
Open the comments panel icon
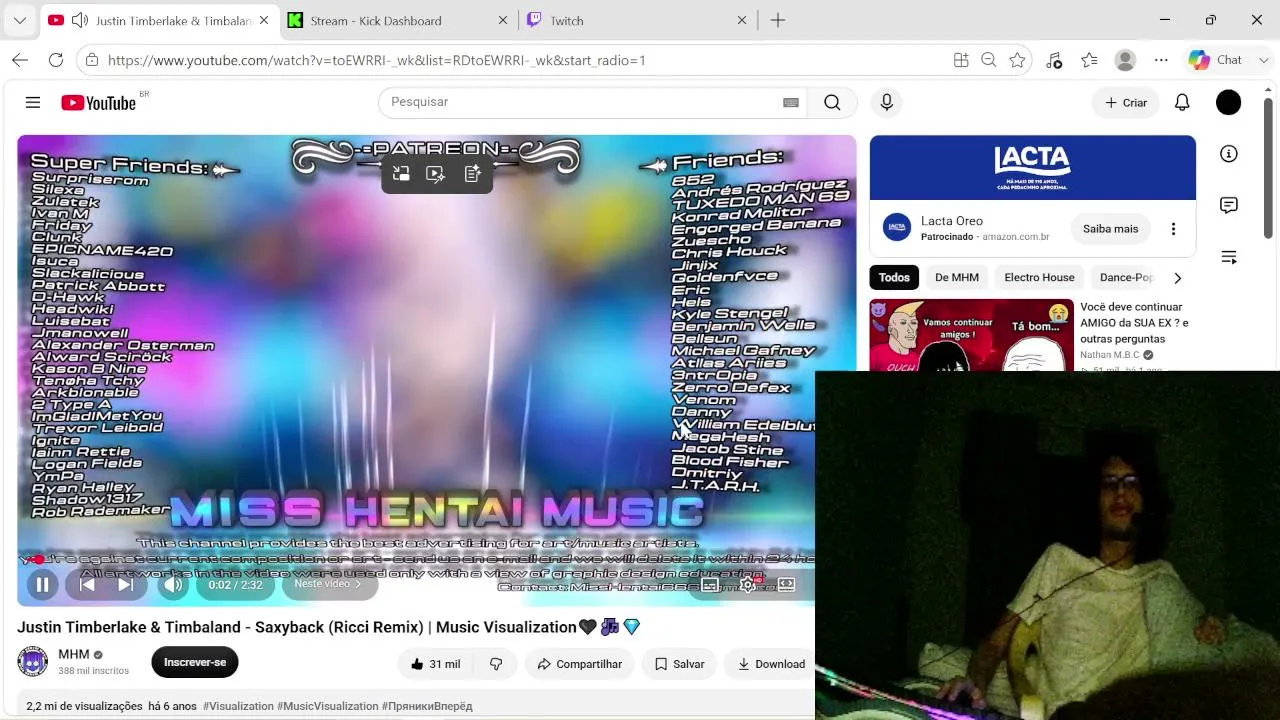[1229, 205]
